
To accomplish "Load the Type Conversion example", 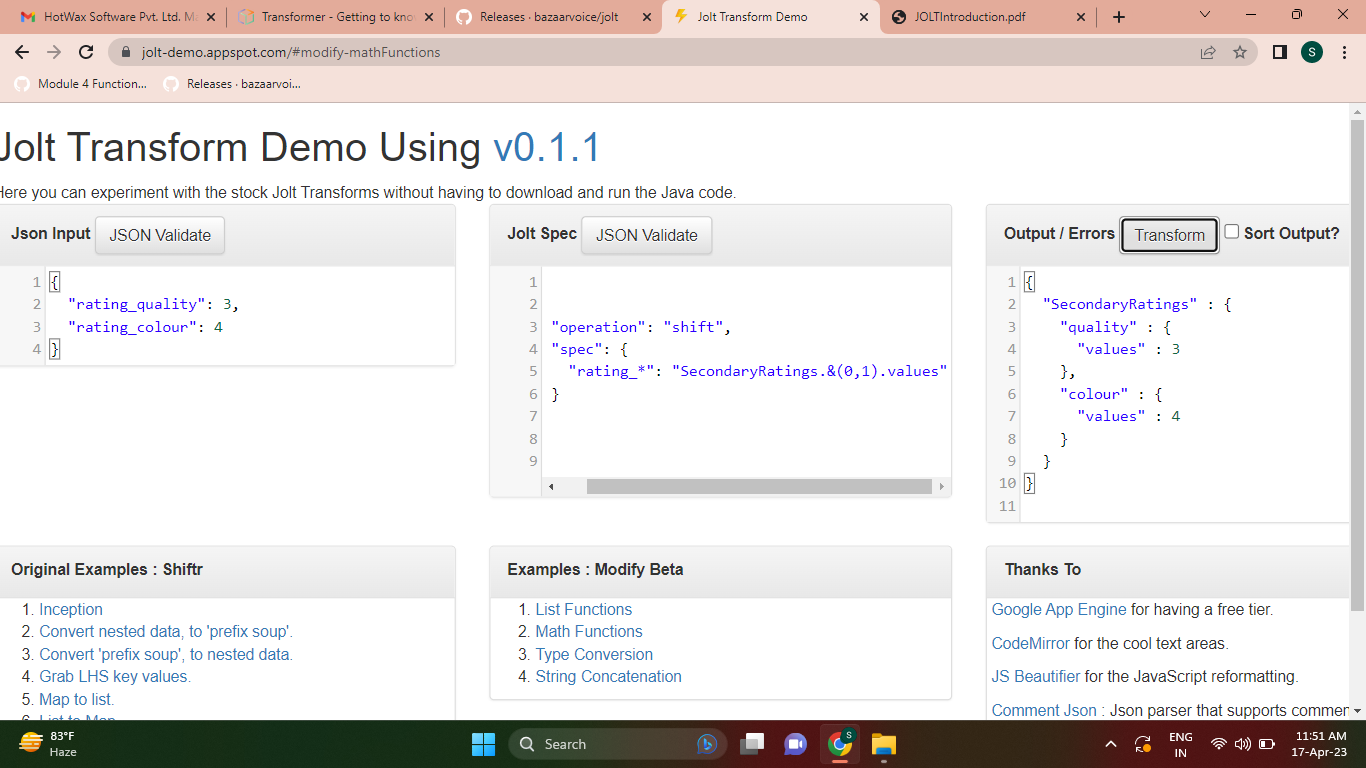I will (x=594, y=654).
